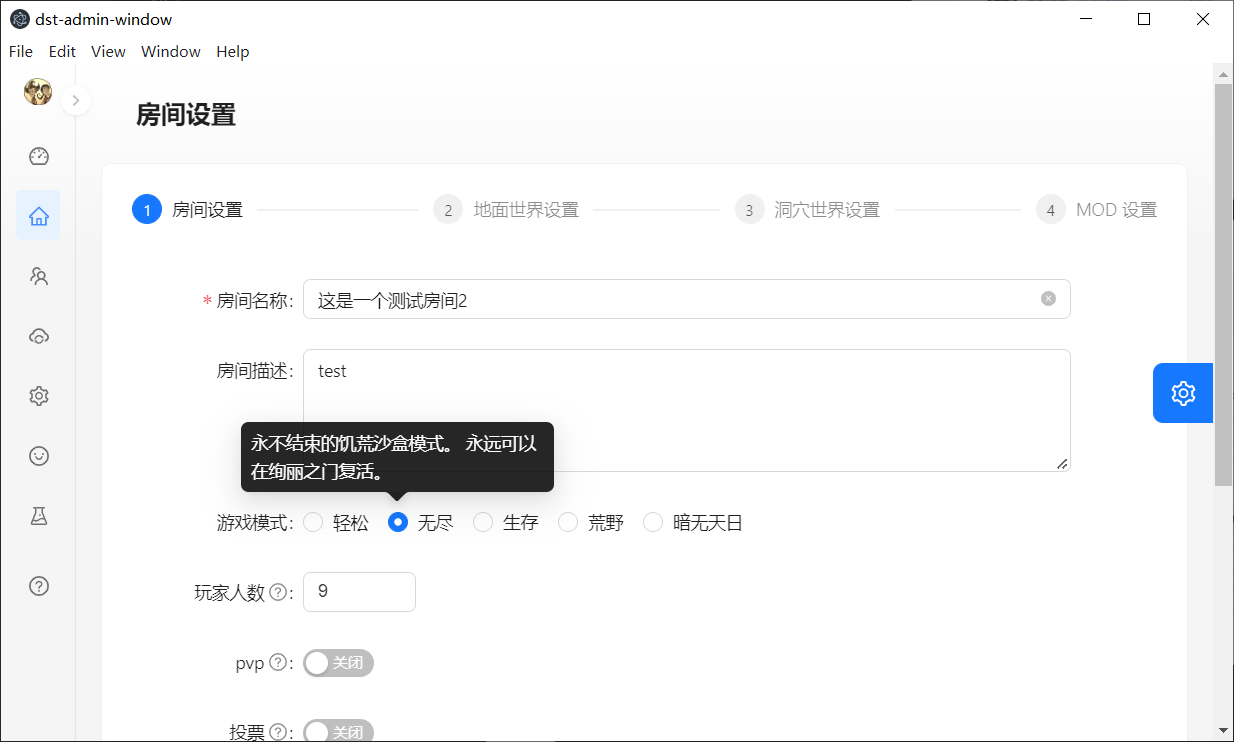The width and height of the screenshot is (1234, 742).
Task: Open the flask icon in sidebar
Action: click(x=39, y=516)
